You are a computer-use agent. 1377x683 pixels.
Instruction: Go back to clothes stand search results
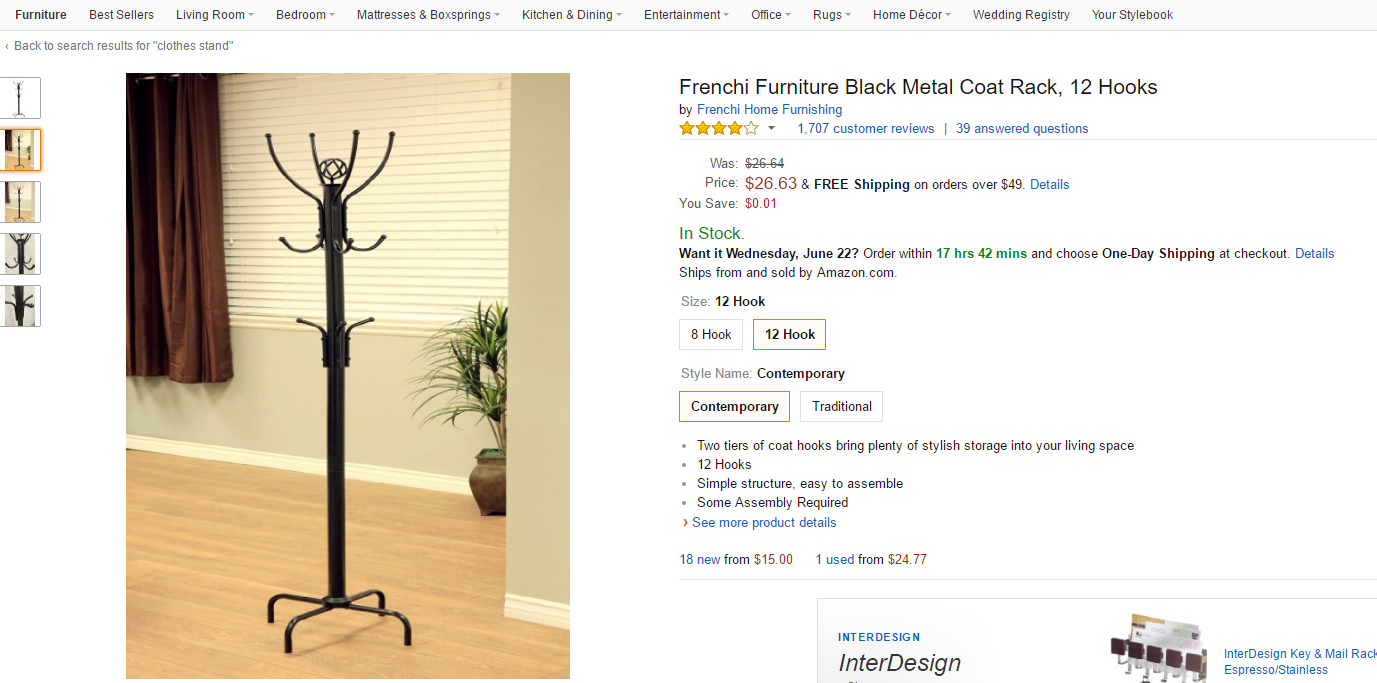pyautogui.click(x=123, y=46)
